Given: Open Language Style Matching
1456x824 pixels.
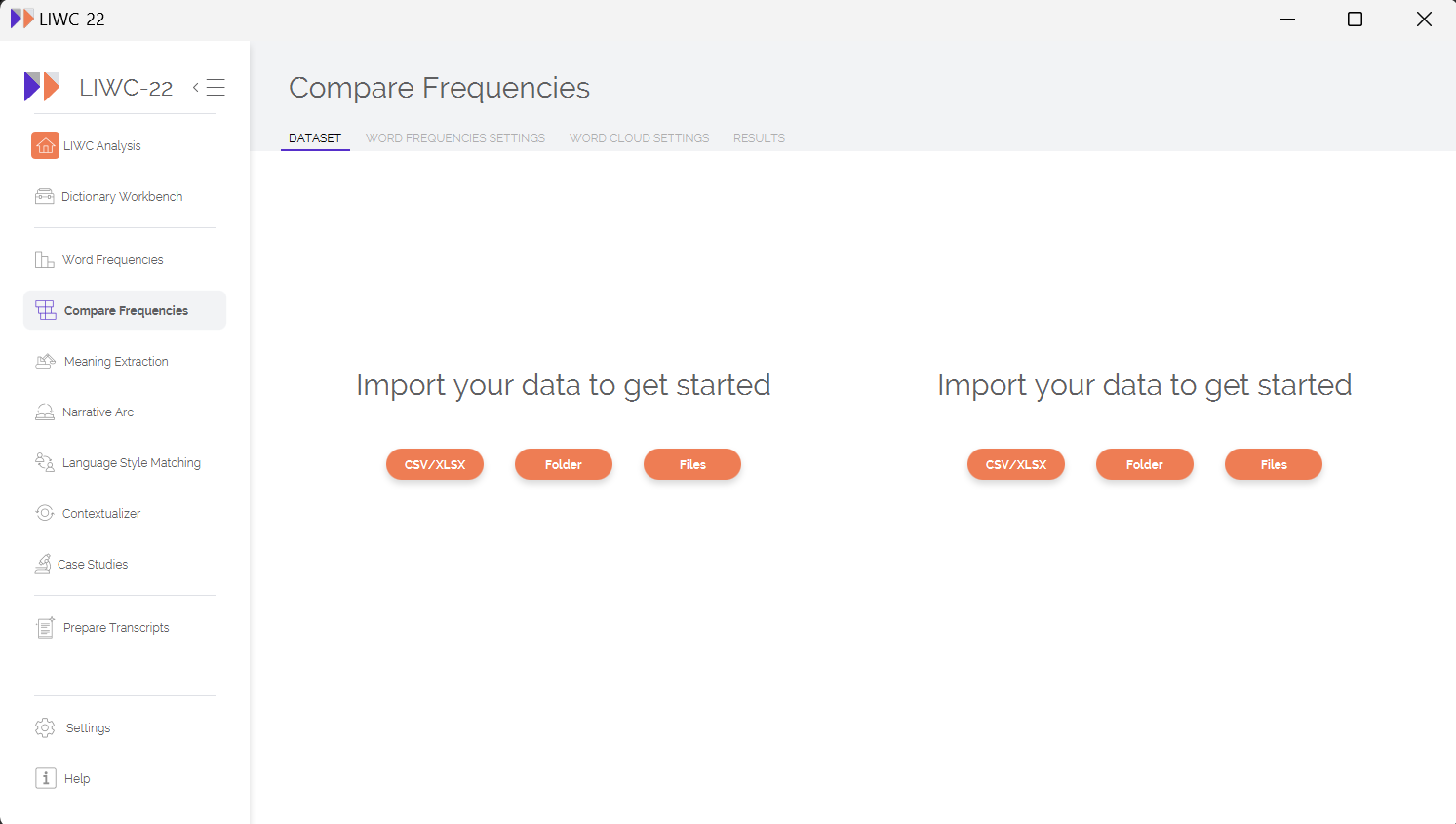Looking at the screenshot, I should 125,462.
